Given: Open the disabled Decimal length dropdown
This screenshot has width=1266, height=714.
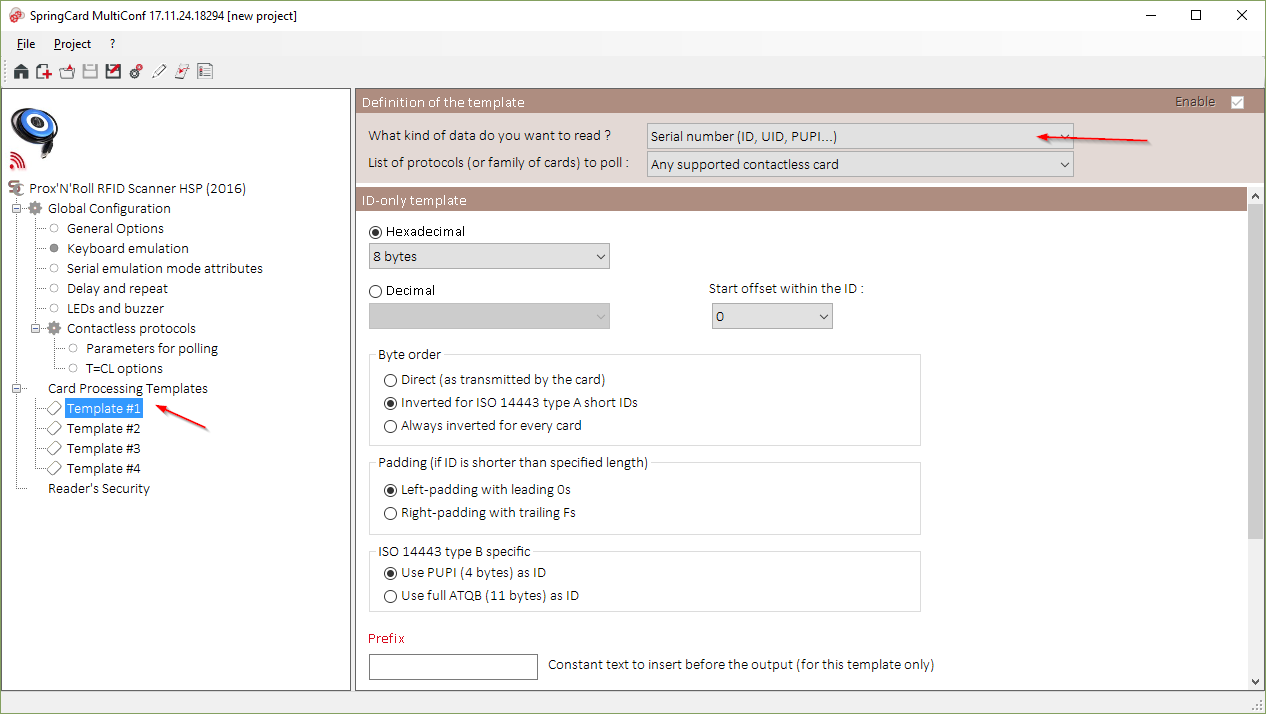Looking at the screenshot, I should point(489,316).
